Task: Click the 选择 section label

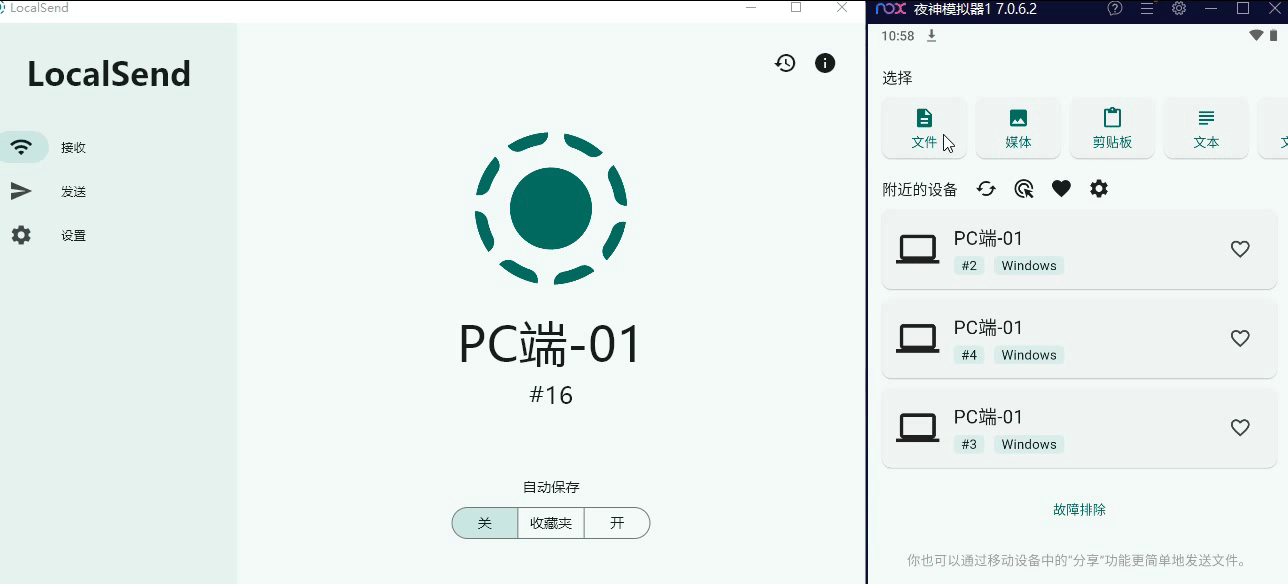Action: (897, 78)
